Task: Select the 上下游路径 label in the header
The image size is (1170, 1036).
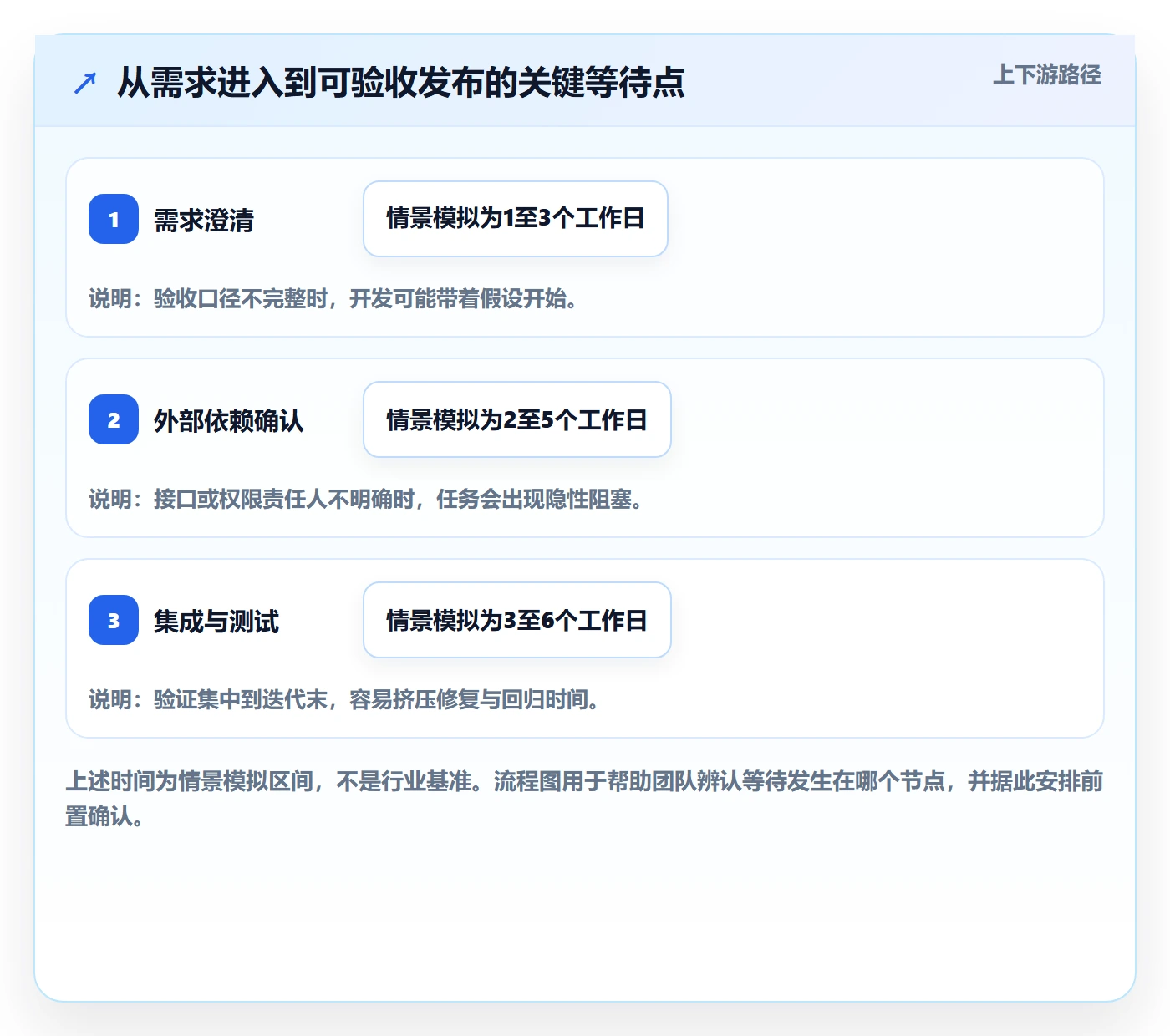Action: click(1047, 75)
